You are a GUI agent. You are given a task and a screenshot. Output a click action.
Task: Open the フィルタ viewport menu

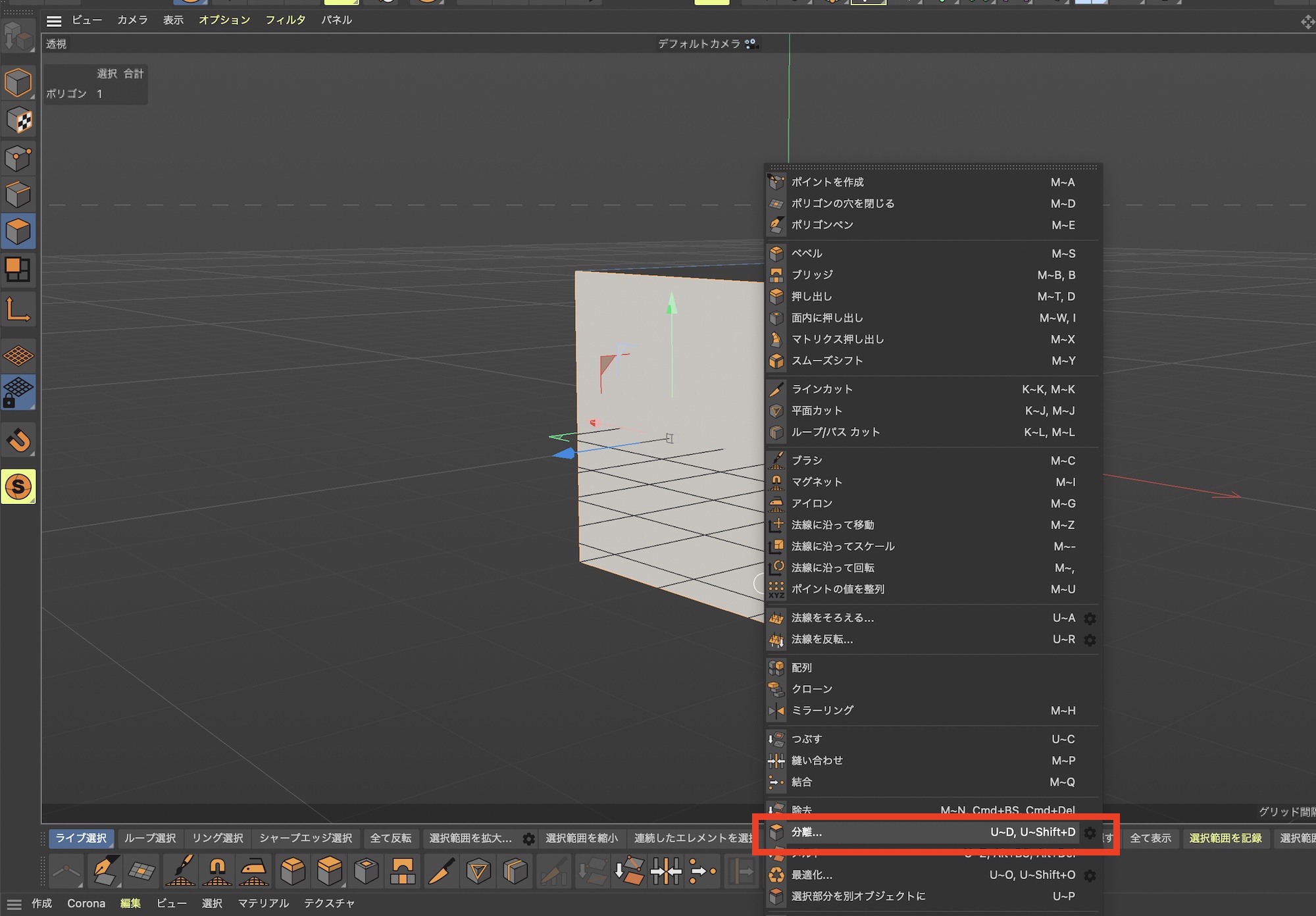285,20
